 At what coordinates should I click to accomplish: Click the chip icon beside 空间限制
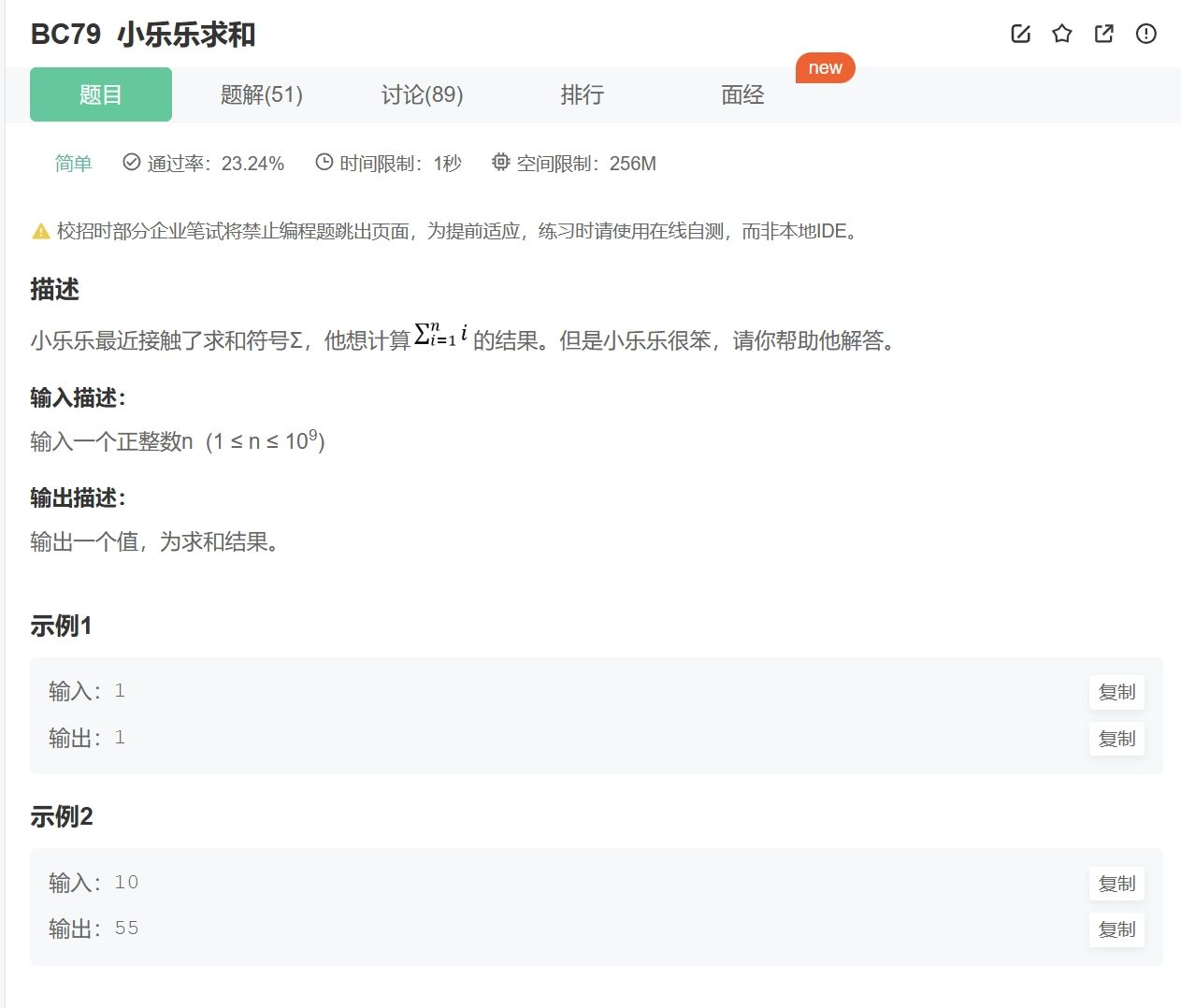499,162
